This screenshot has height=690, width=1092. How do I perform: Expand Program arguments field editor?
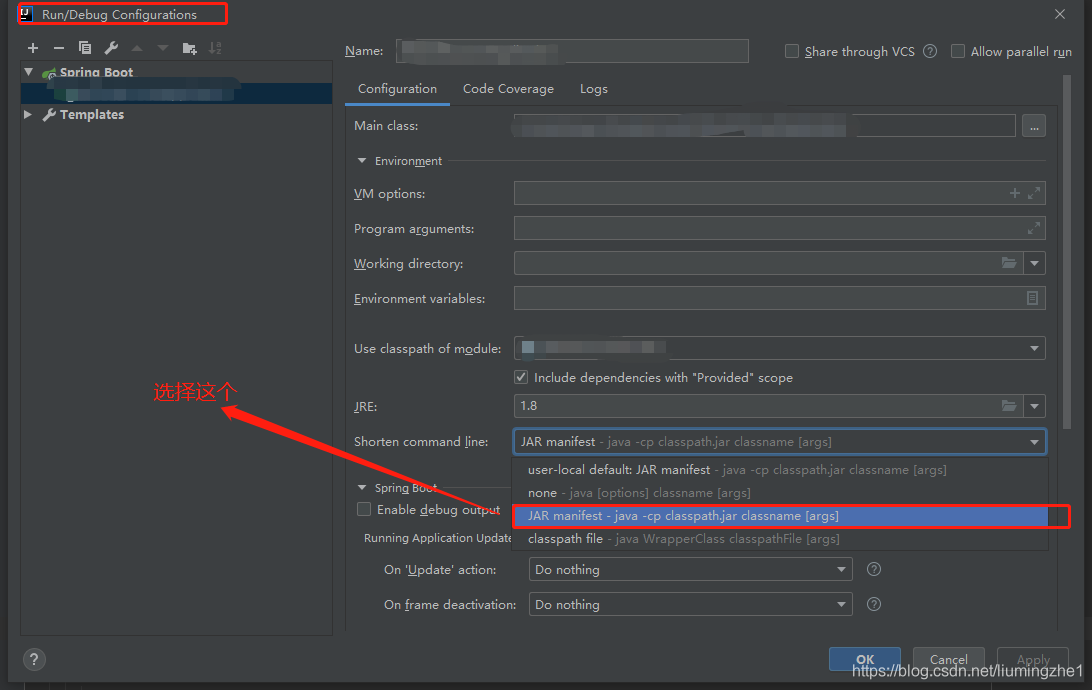coord(1034,228)
